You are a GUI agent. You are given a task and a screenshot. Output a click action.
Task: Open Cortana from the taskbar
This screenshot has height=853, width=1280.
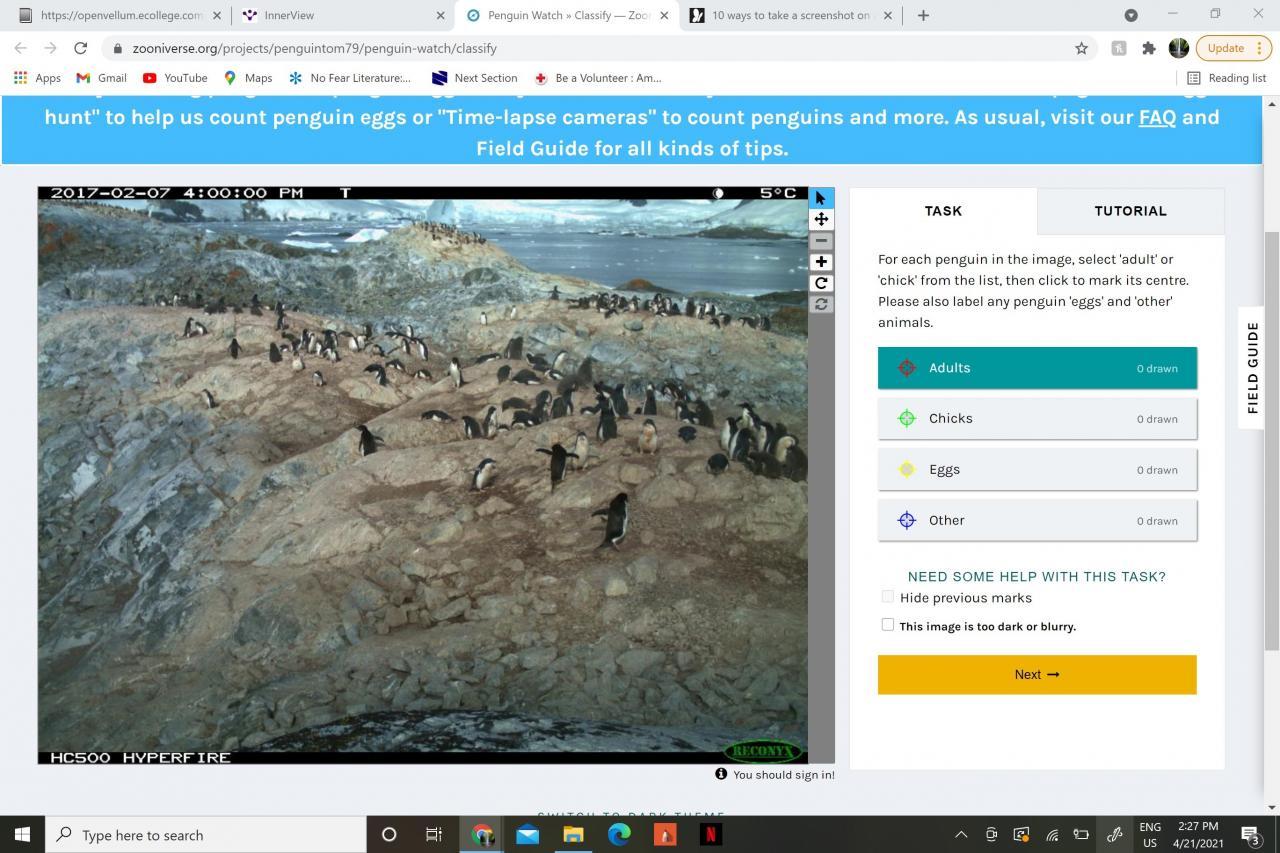coord(389,834)
